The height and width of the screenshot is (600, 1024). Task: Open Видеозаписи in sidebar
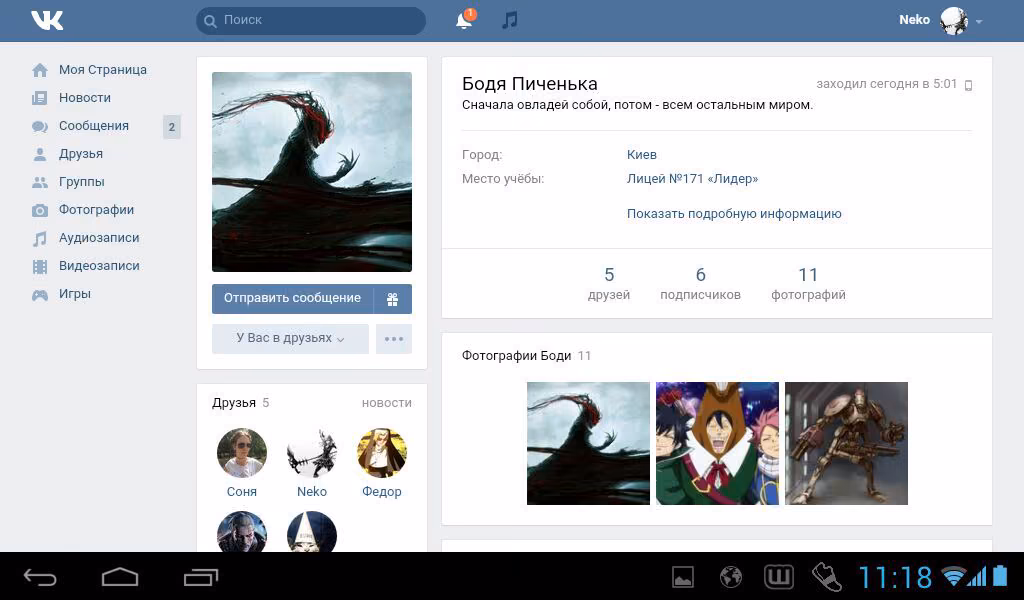(99, 266)
